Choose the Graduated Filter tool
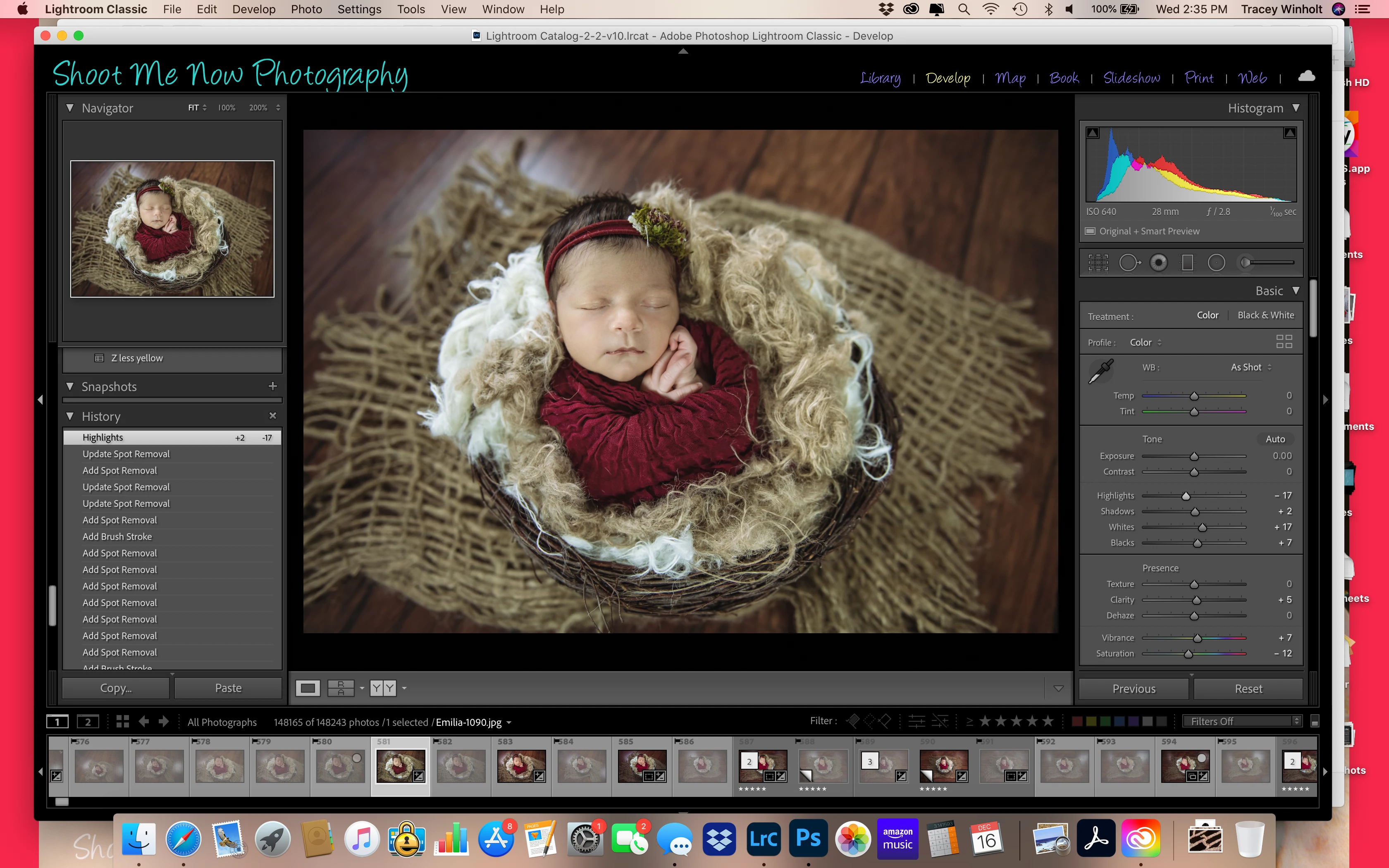1389x868 pixels. (1188, 263)
